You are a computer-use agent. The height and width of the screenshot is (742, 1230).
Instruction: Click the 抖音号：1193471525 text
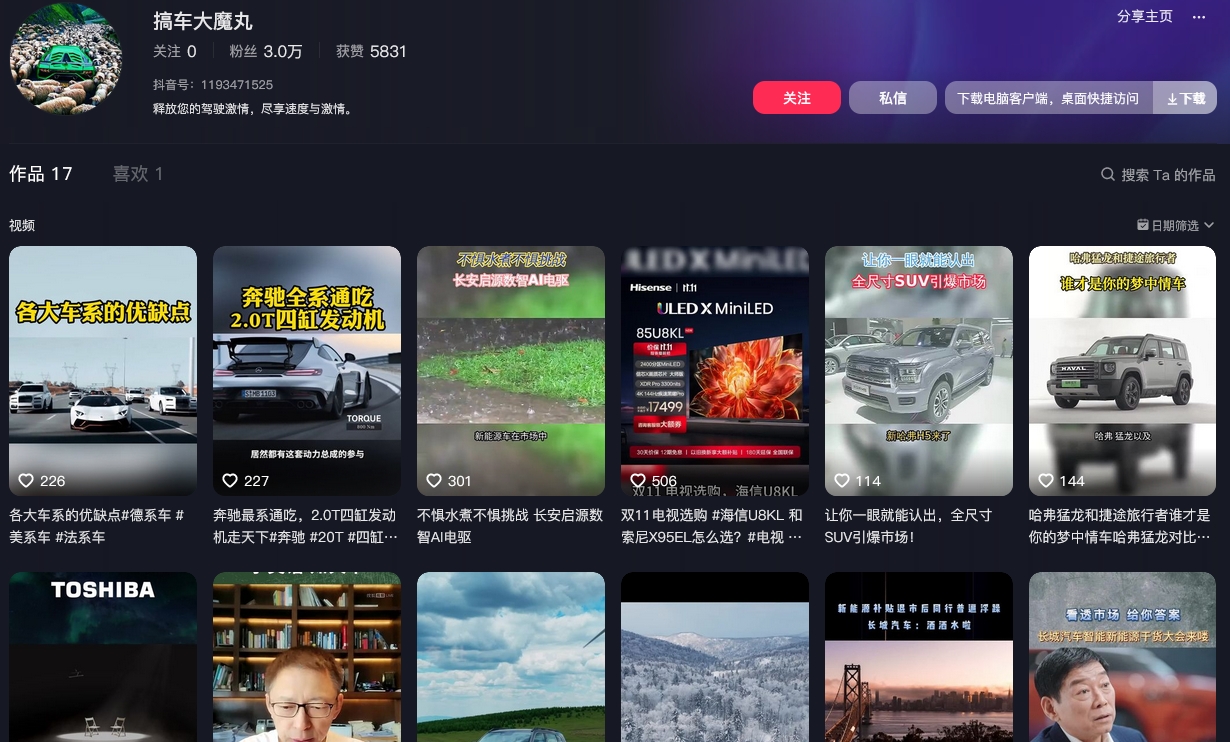click(x=213, y=85)
